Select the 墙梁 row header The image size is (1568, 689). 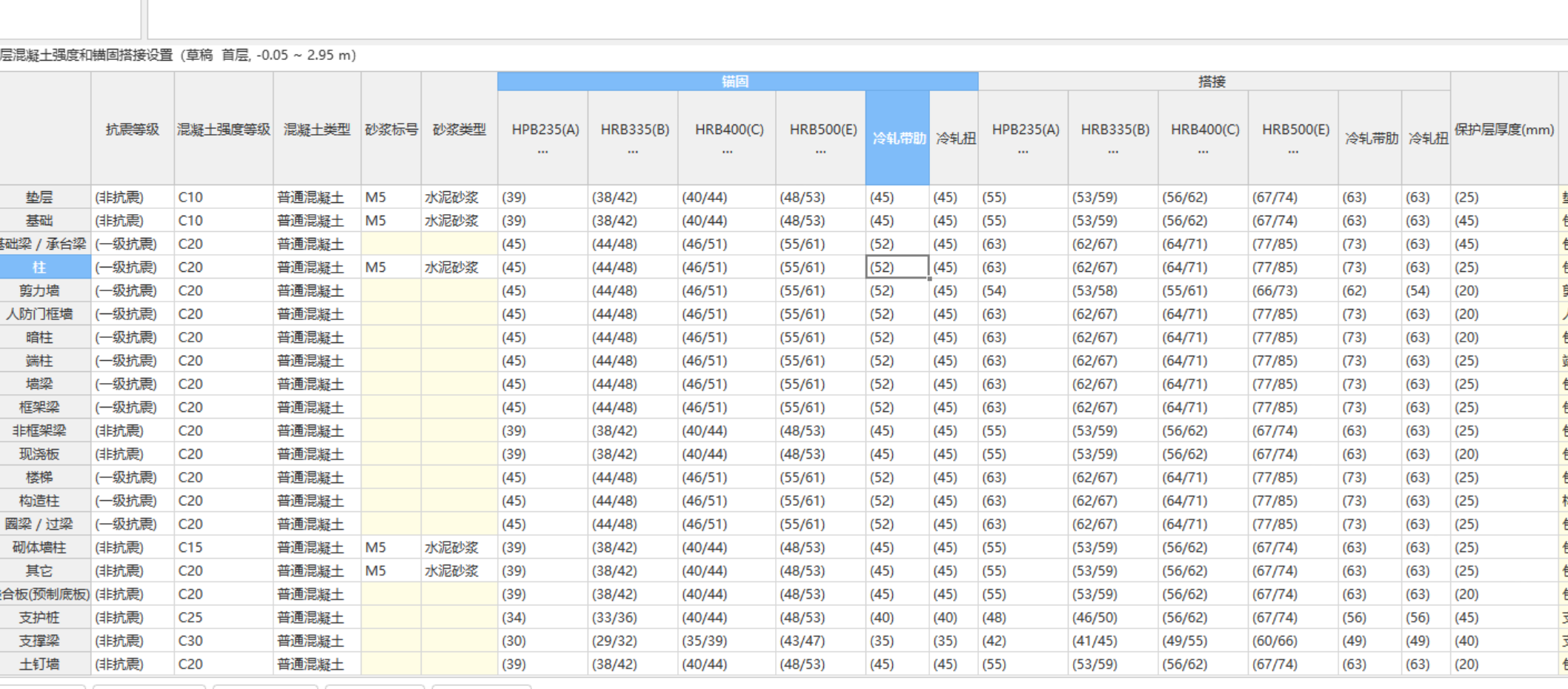[44, 384]
